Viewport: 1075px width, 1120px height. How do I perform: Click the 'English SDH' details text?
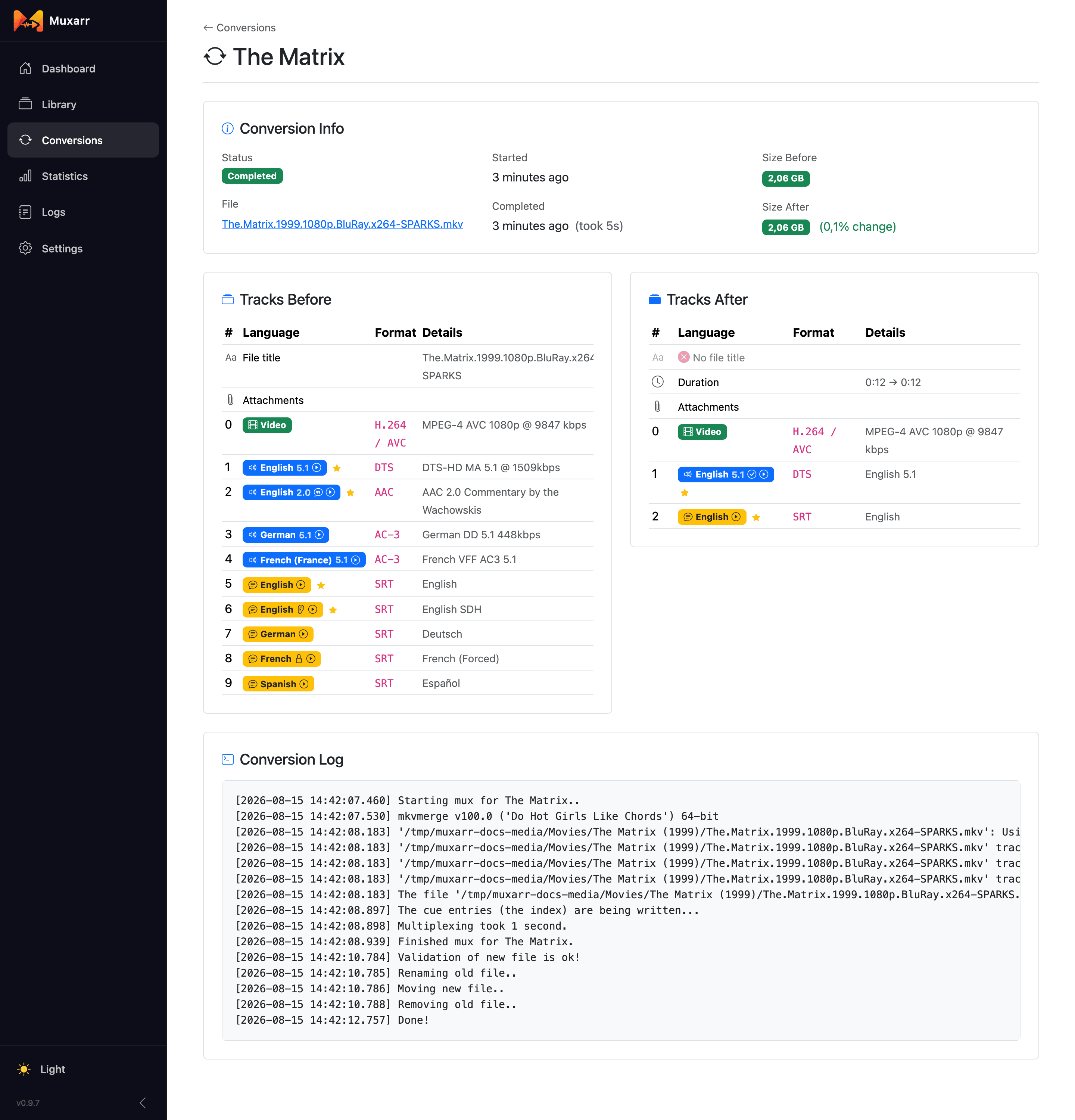pos(452,610)
